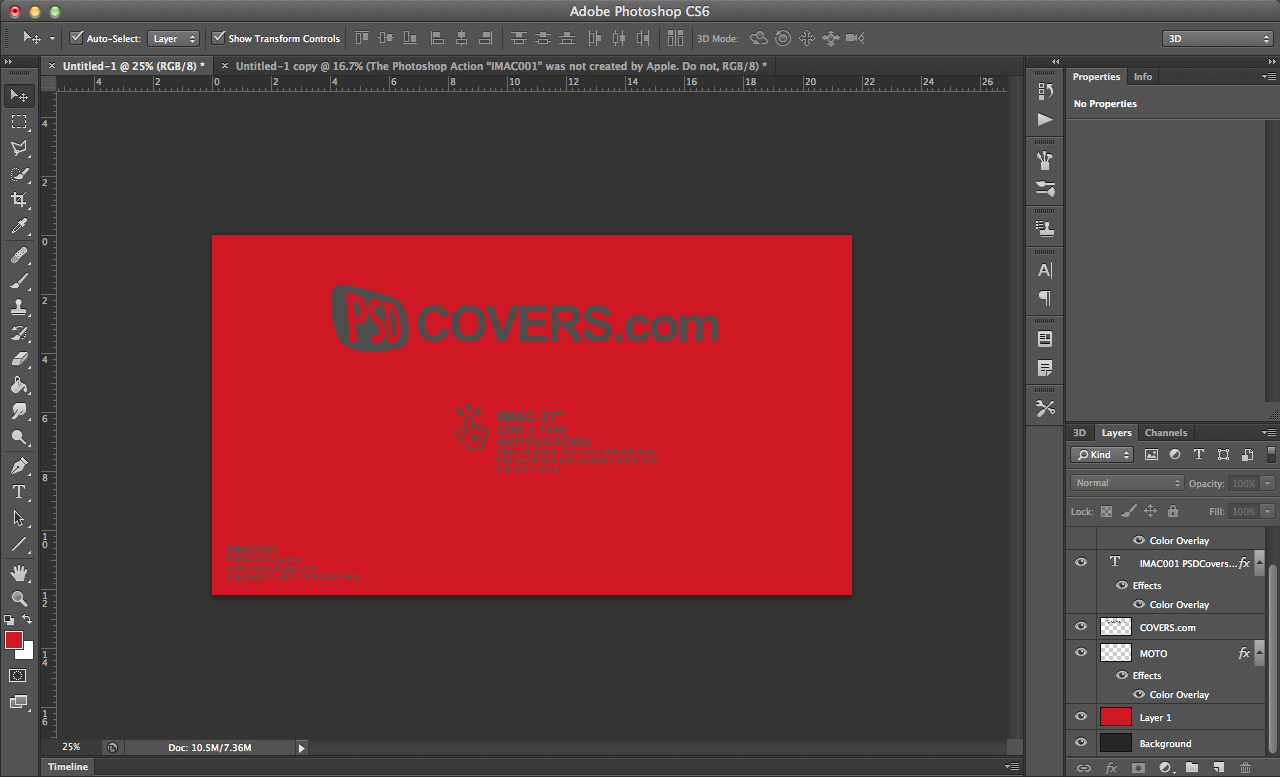Create a new layer from Layers panel
The height and width of the screenshot is (777, 1280).
[x=1218, y=768]
